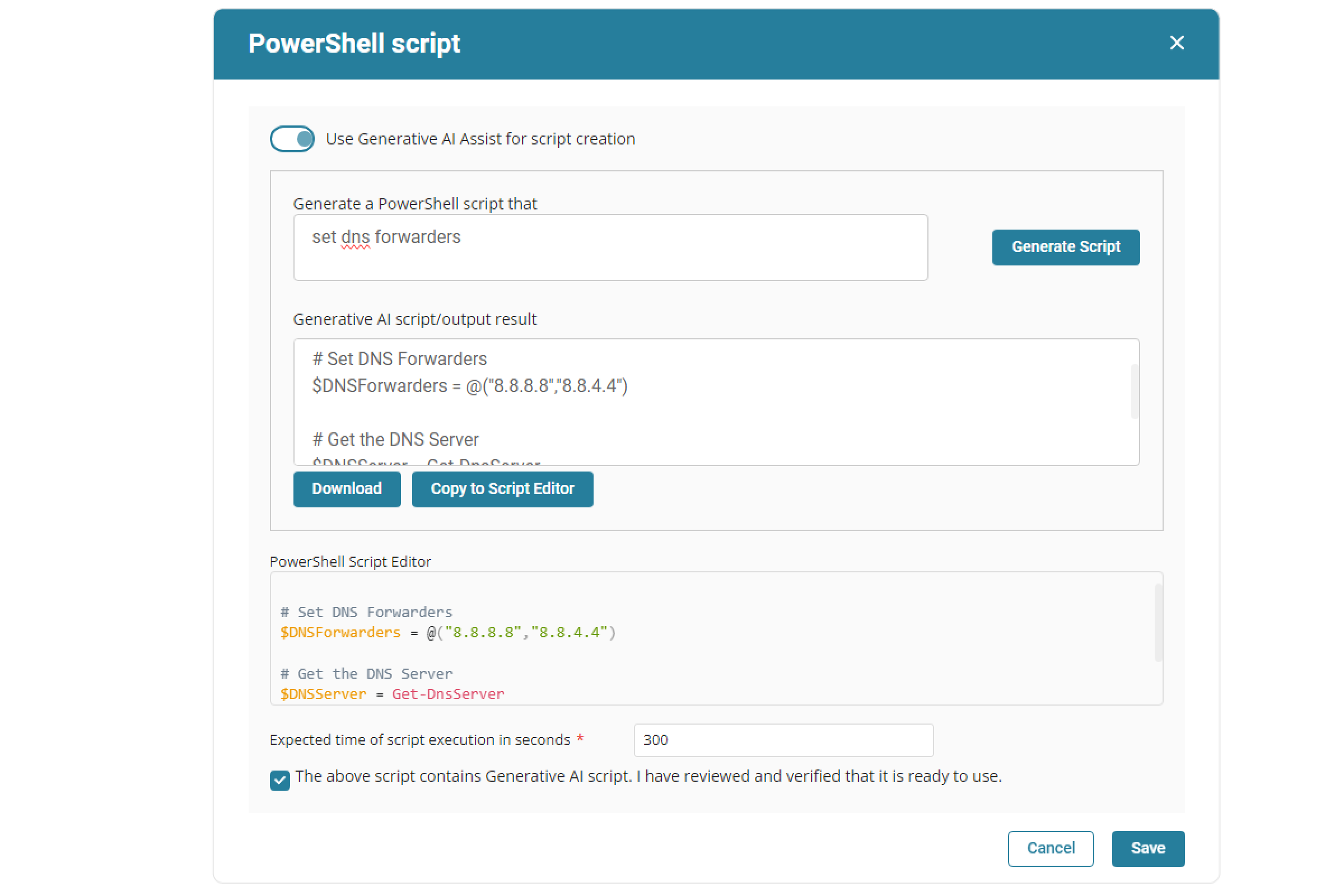Click the misspelled word dns in prompt
The width and height of the screenshot is (1344, 896).
pyautogui.click(x=356, y=237)
